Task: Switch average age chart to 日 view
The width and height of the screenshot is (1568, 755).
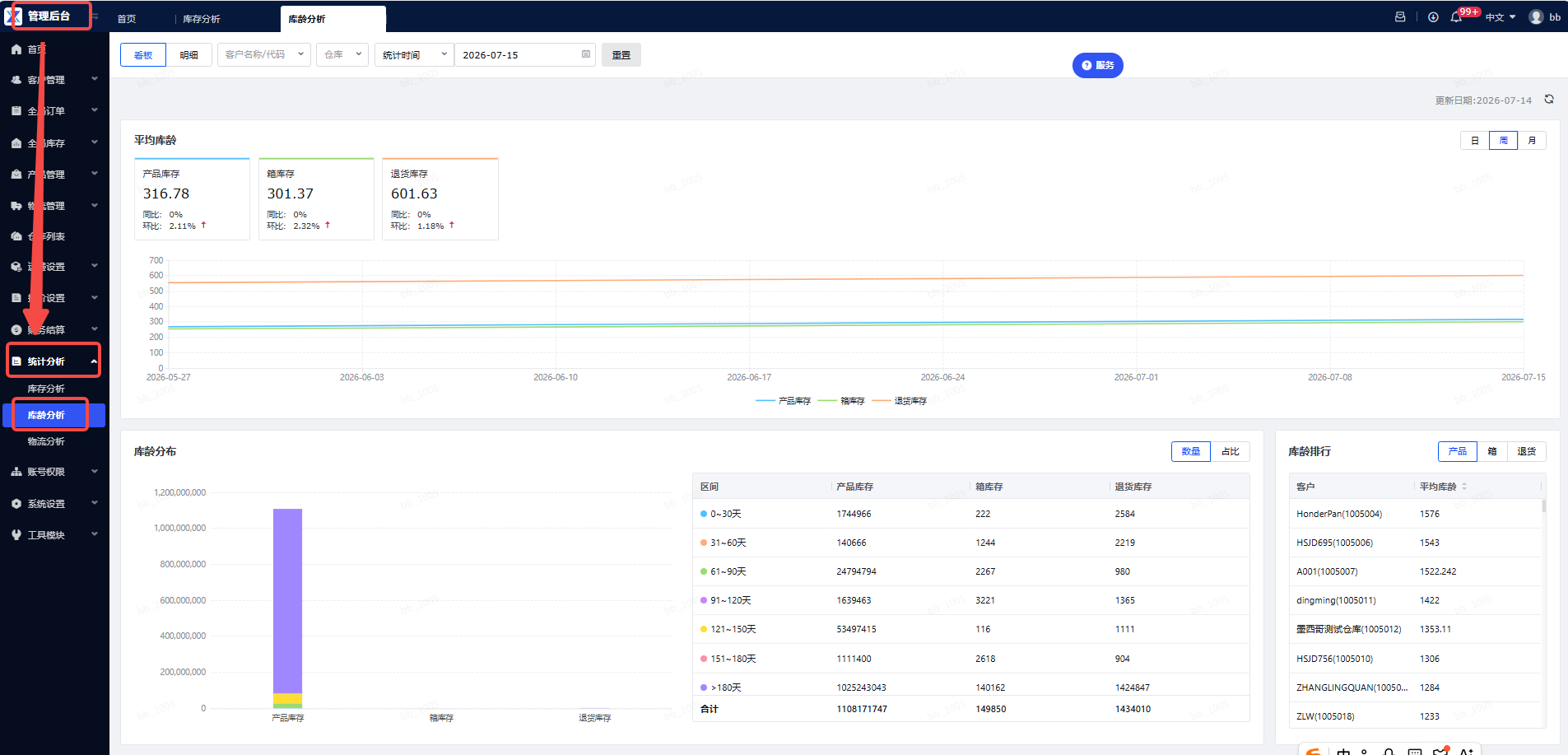Action: pos(1474,141)
